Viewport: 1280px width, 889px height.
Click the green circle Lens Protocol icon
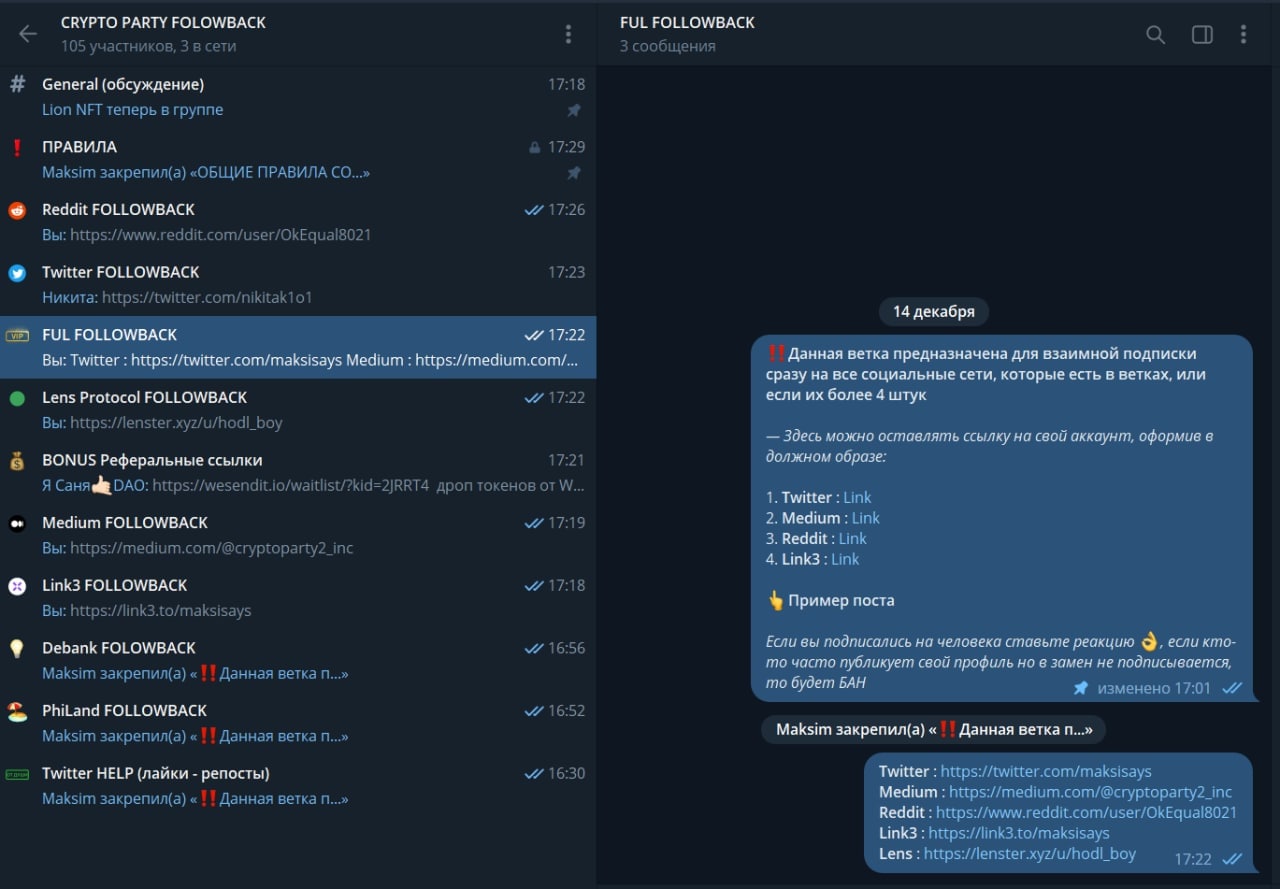tap(17, 398)
